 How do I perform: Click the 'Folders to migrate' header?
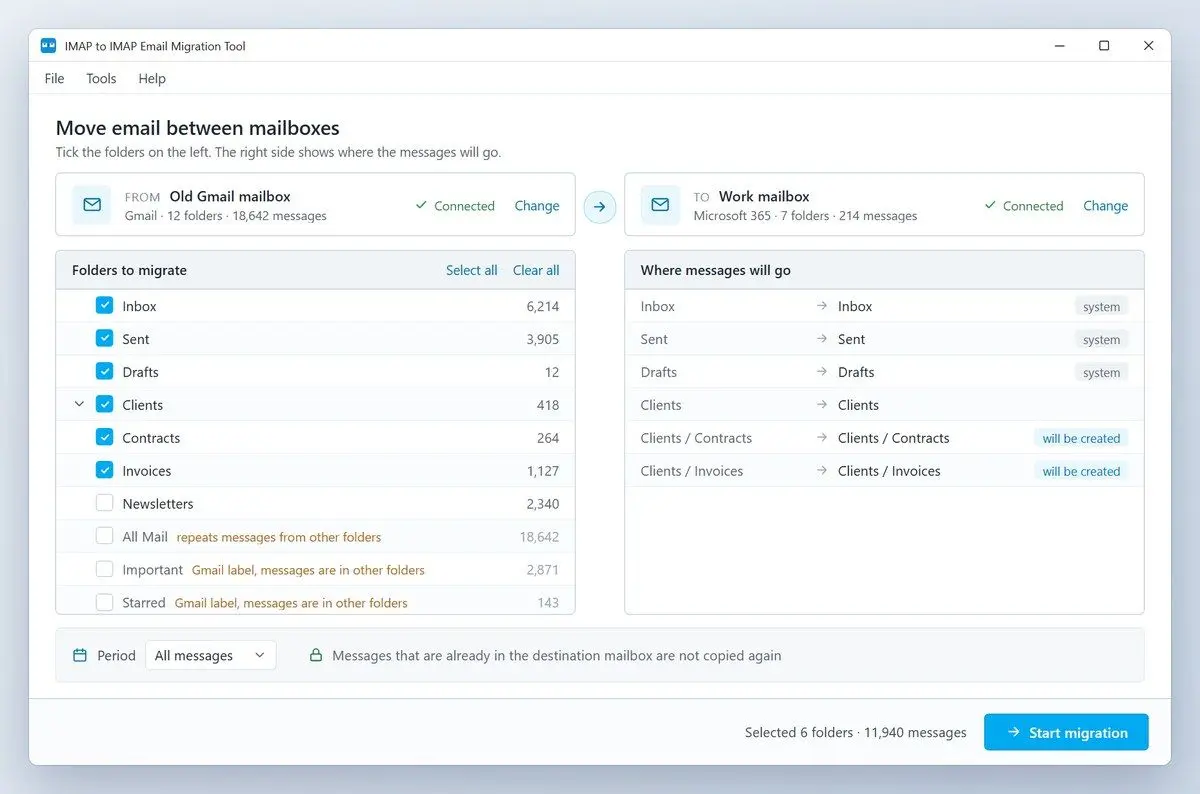coord(130,270)
